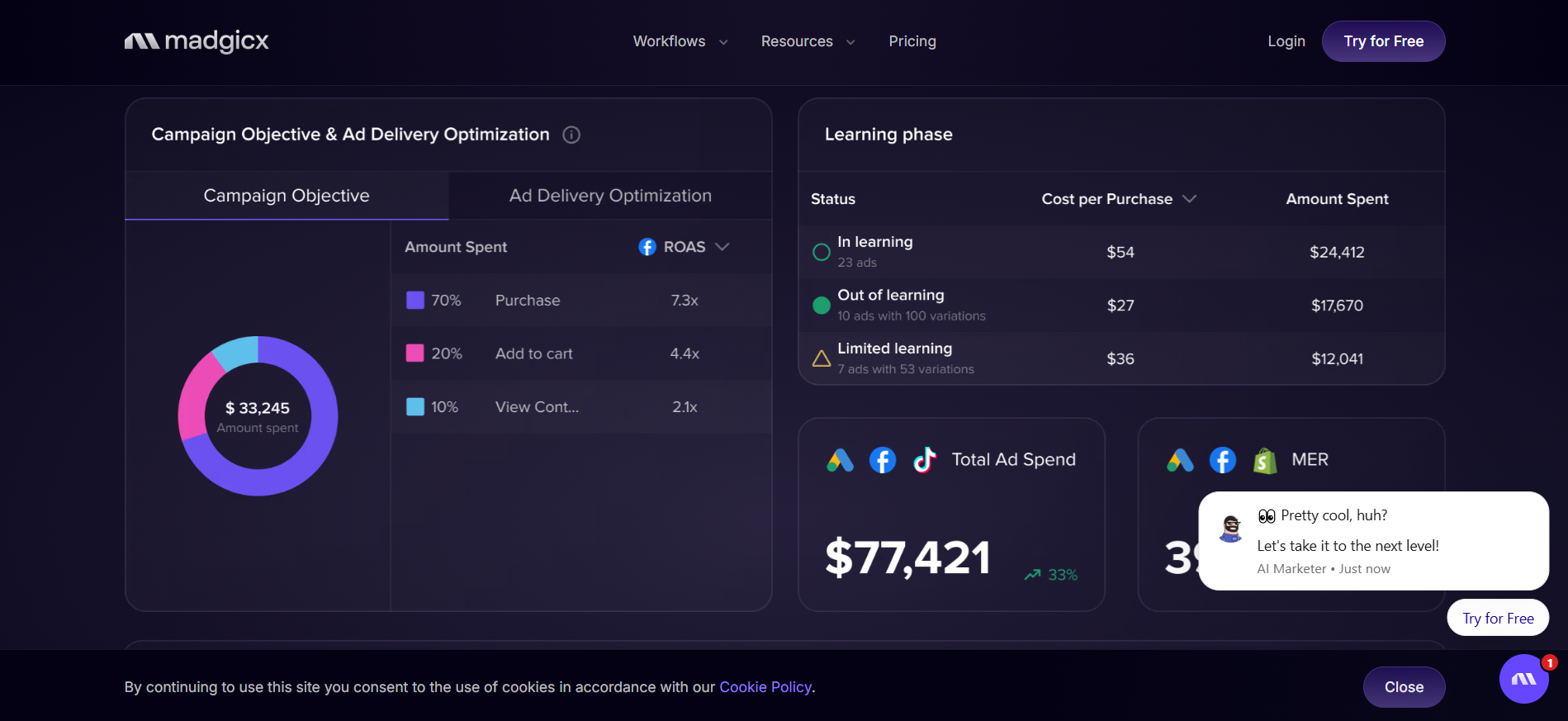Switch to the Ad Delivery Optimization tab

coord(610,196)
